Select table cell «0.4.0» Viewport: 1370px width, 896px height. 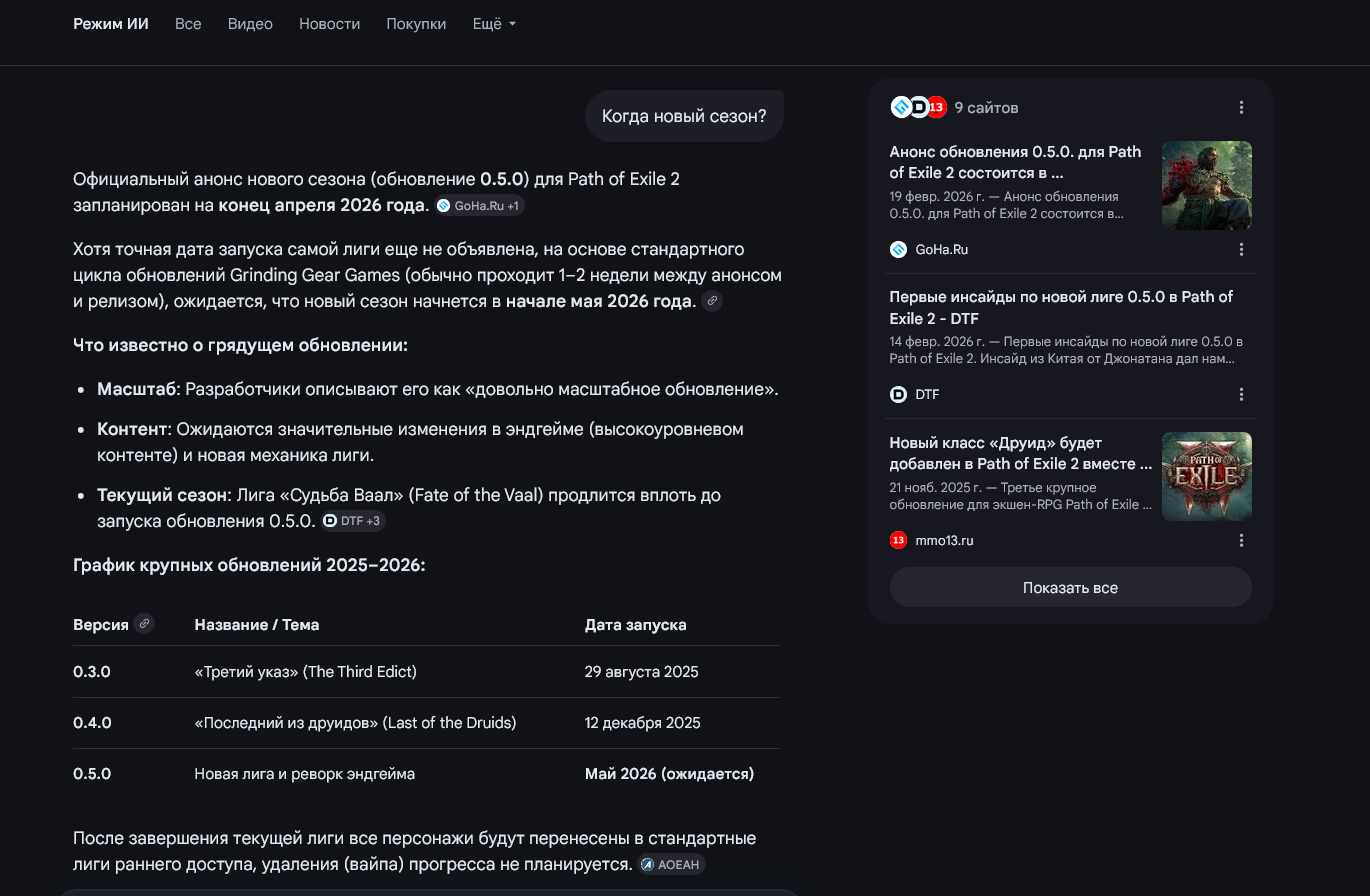click(92, 723)
